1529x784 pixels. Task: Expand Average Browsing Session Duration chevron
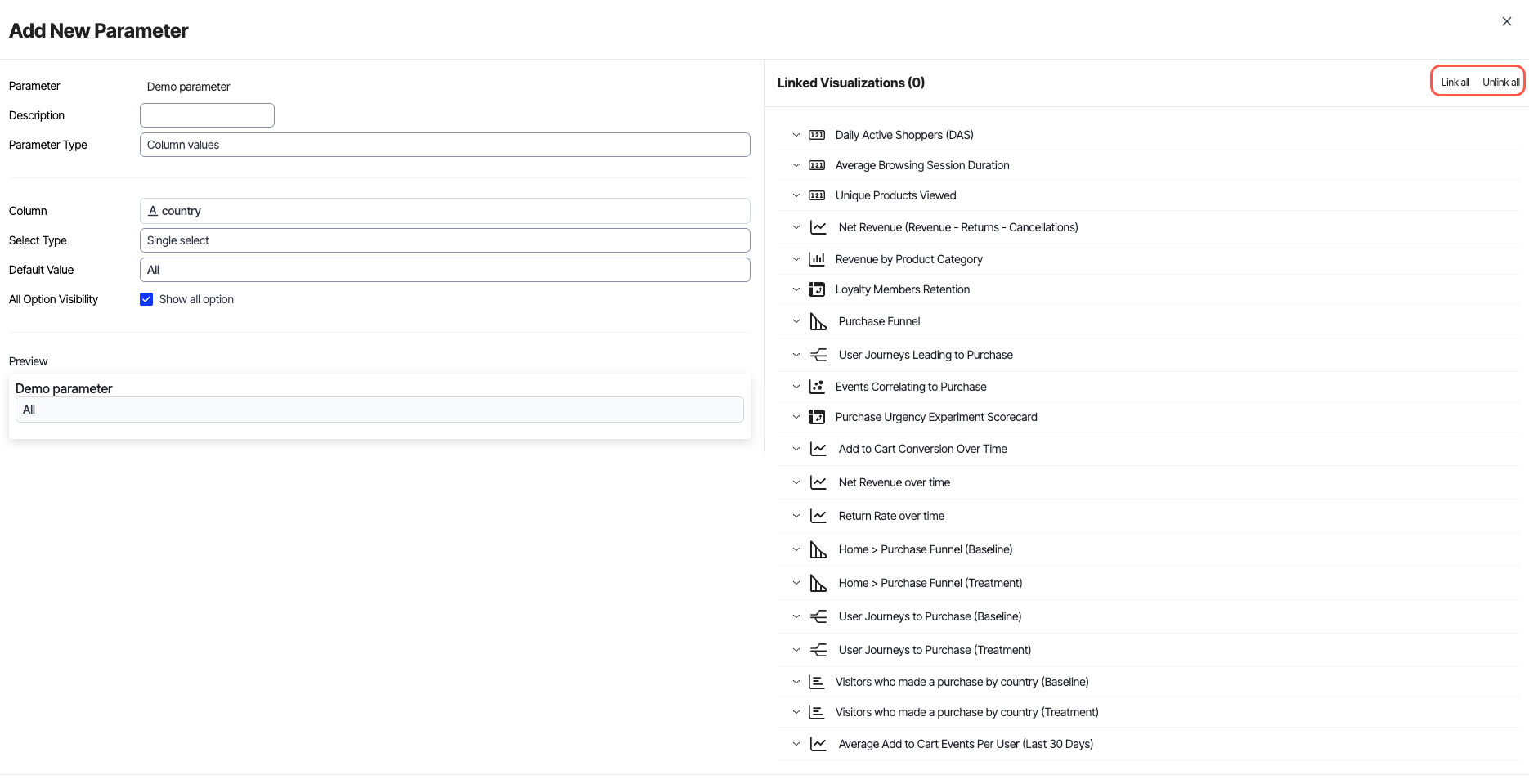pos(796,165)
